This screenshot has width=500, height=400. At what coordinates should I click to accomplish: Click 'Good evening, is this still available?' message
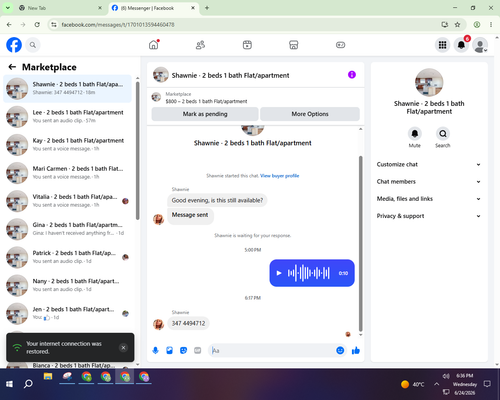217,200
